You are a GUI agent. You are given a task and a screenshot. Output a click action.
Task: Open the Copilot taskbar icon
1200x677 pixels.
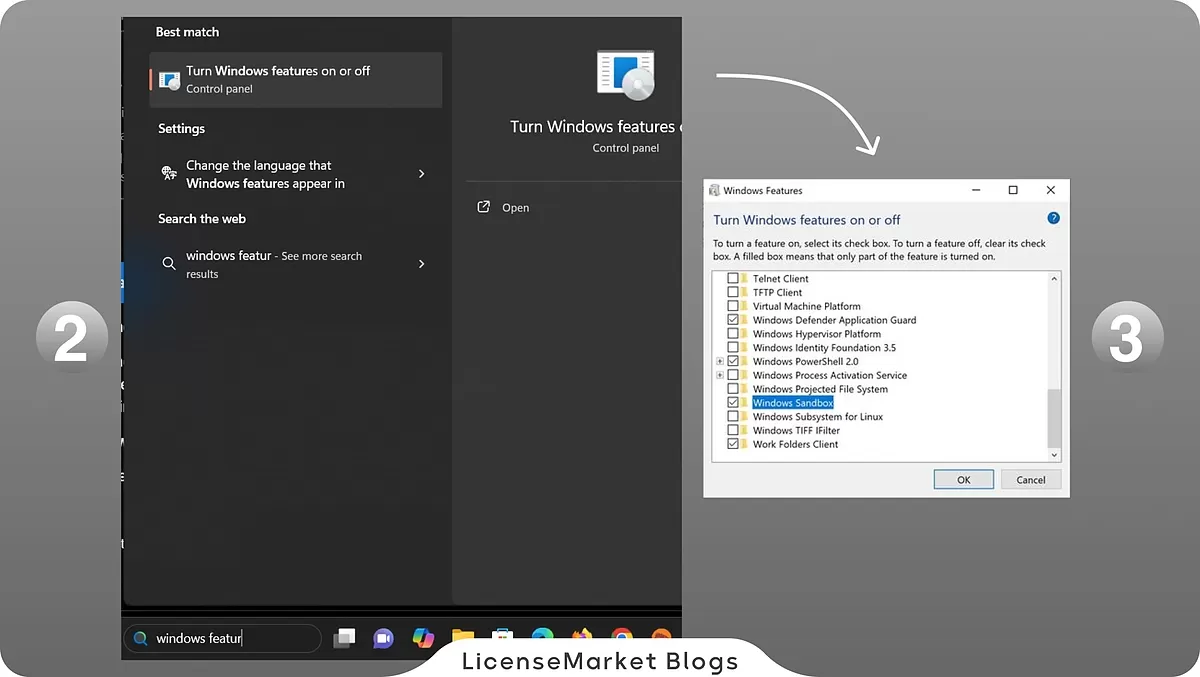click(x=423, y=638)
